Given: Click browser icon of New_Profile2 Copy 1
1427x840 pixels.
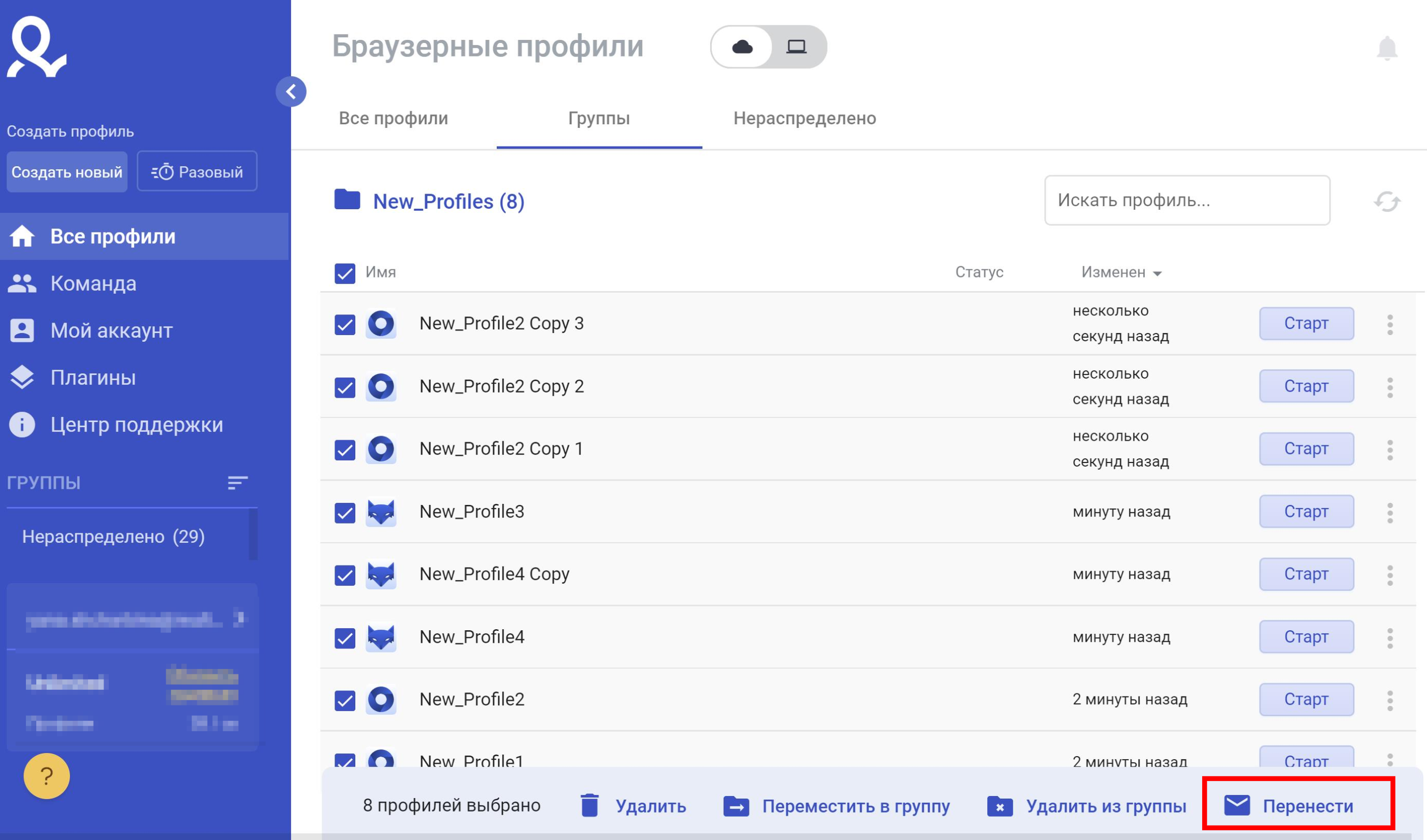Looking at the screenshot, I should [381, 450].
